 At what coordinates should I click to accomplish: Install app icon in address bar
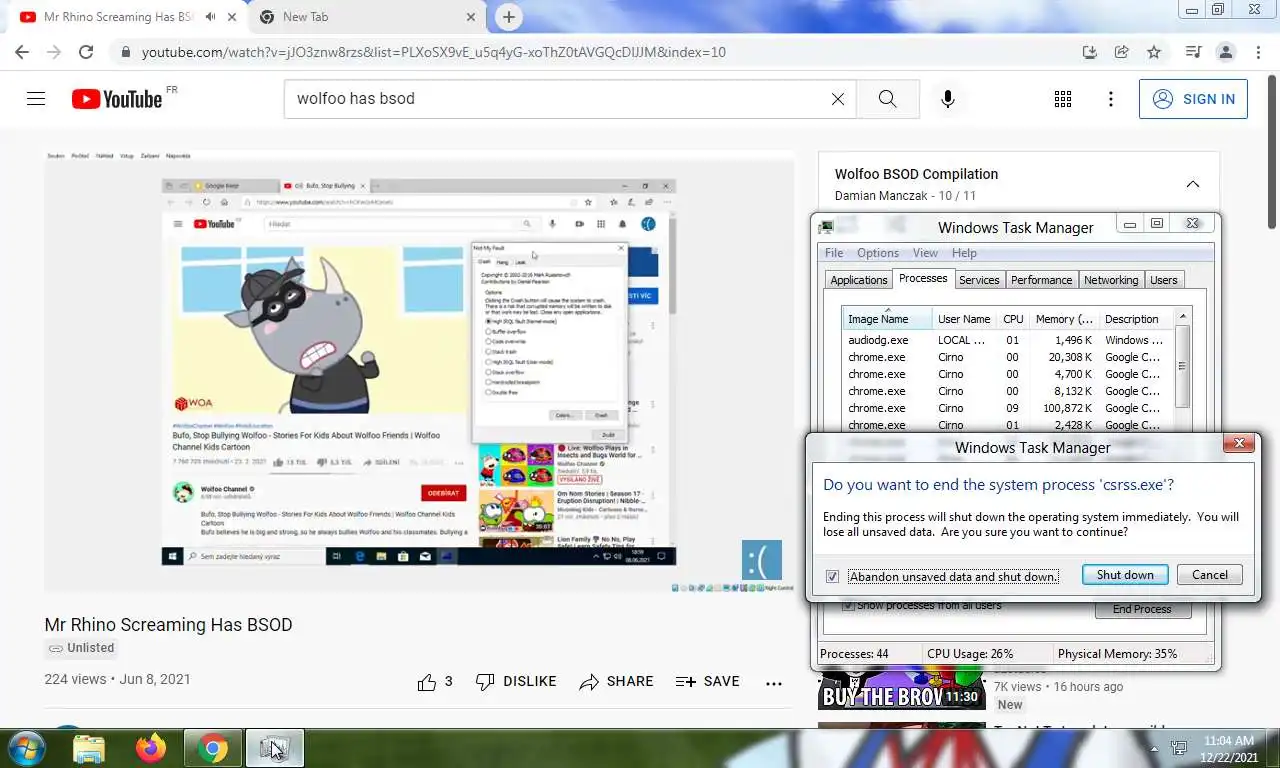(1090, 52)
